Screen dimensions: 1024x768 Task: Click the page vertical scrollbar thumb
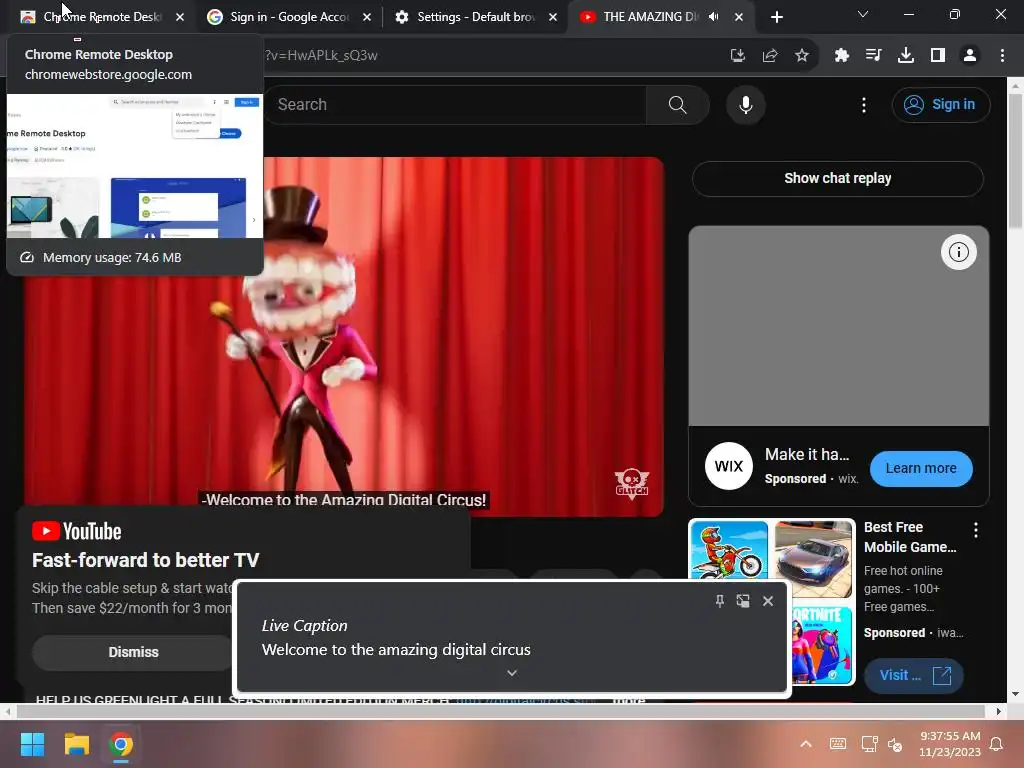tap(1016, 161)
